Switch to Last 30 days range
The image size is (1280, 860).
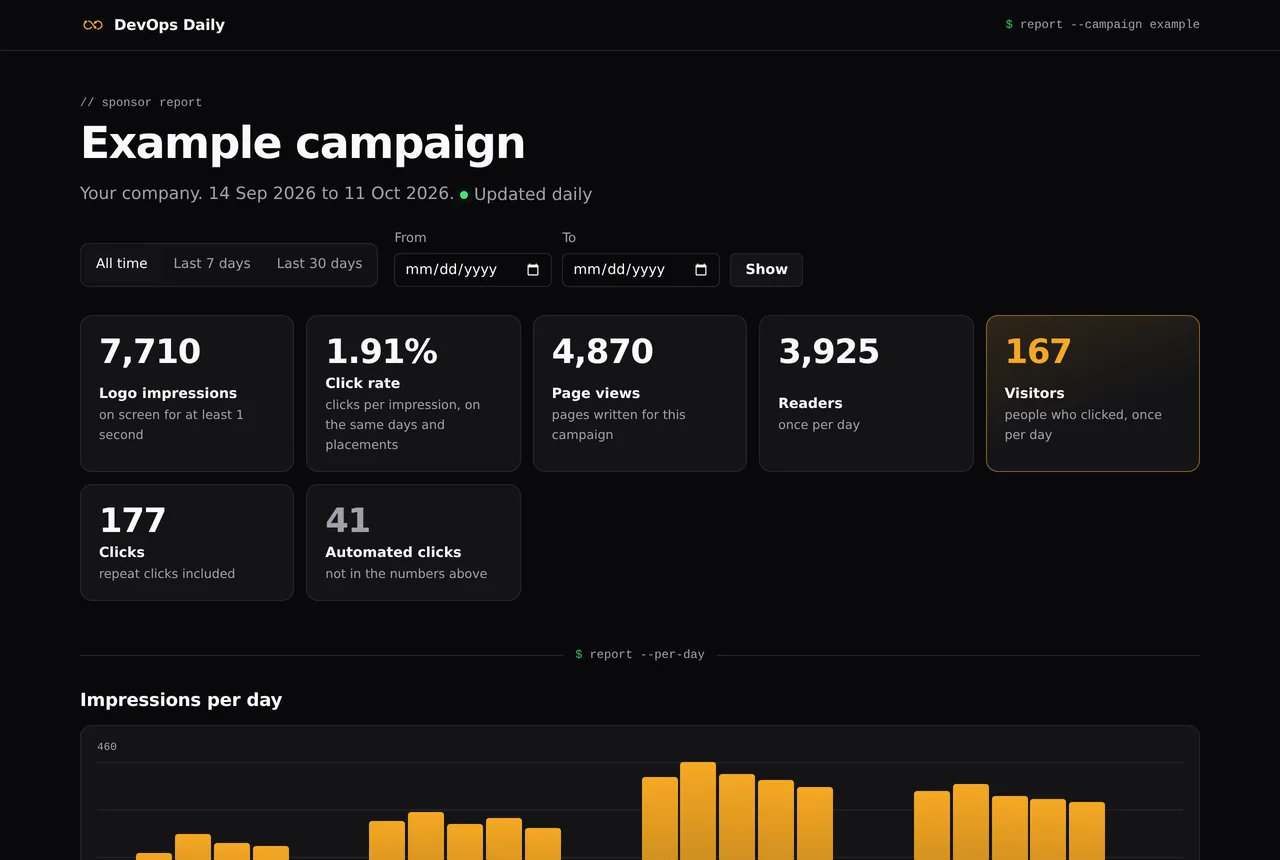coord(319,264)
